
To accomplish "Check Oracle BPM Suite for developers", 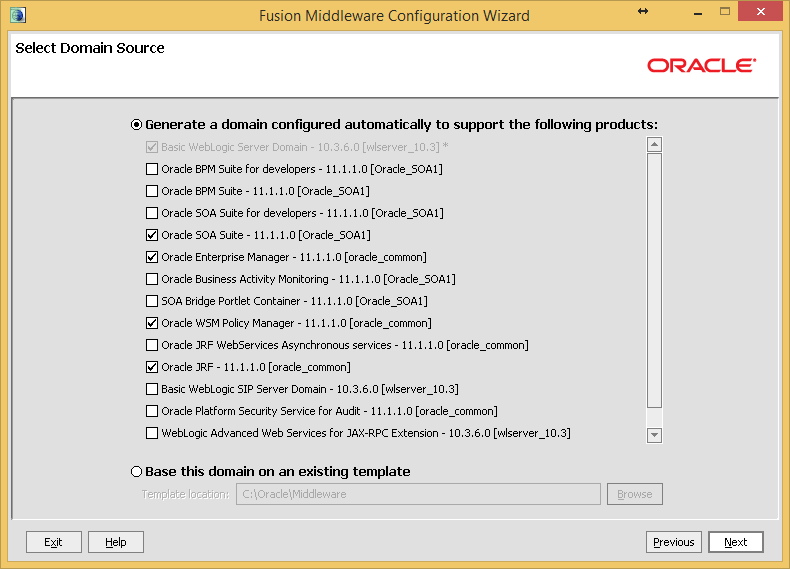I will (x=152, y=169).
